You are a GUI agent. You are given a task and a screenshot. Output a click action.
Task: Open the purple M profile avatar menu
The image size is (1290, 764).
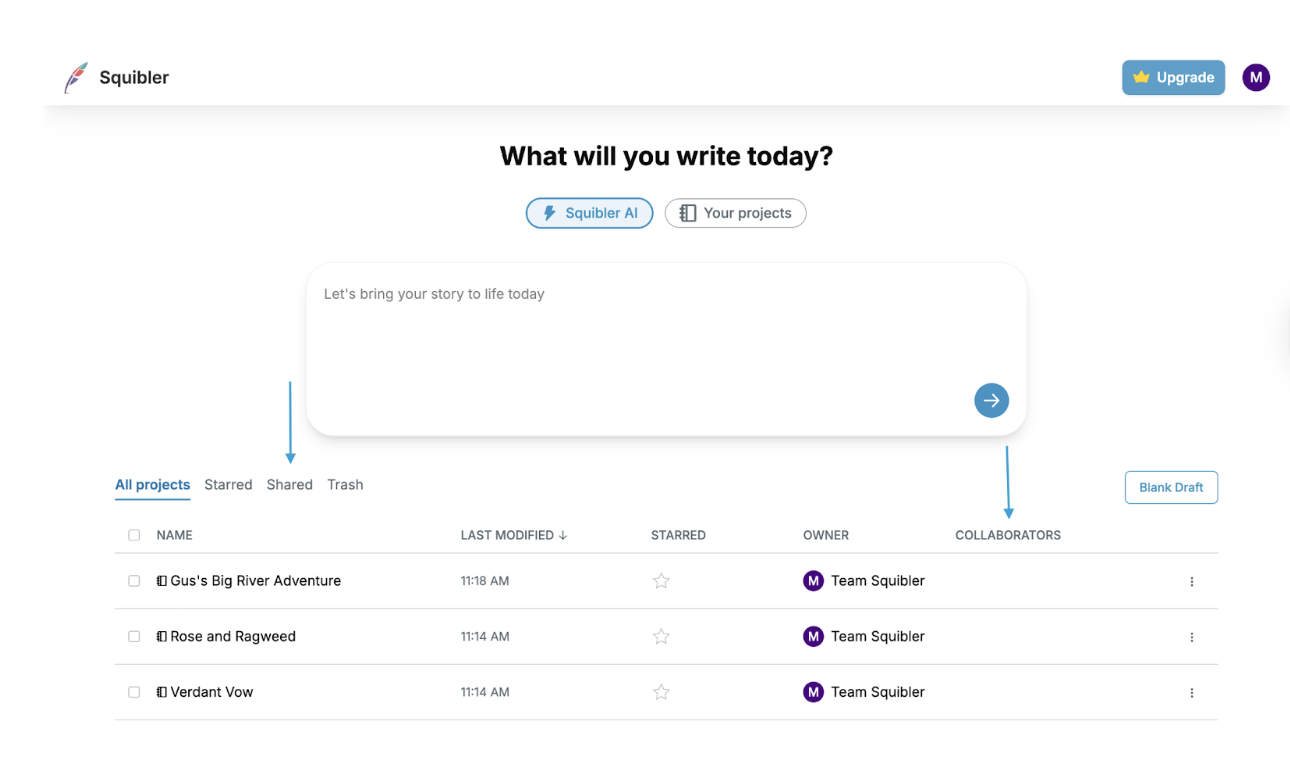1256,77
